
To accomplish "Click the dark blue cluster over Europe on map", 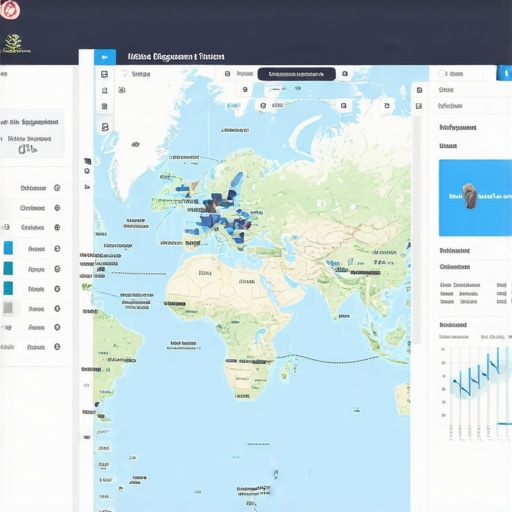I will pos(223,213).
